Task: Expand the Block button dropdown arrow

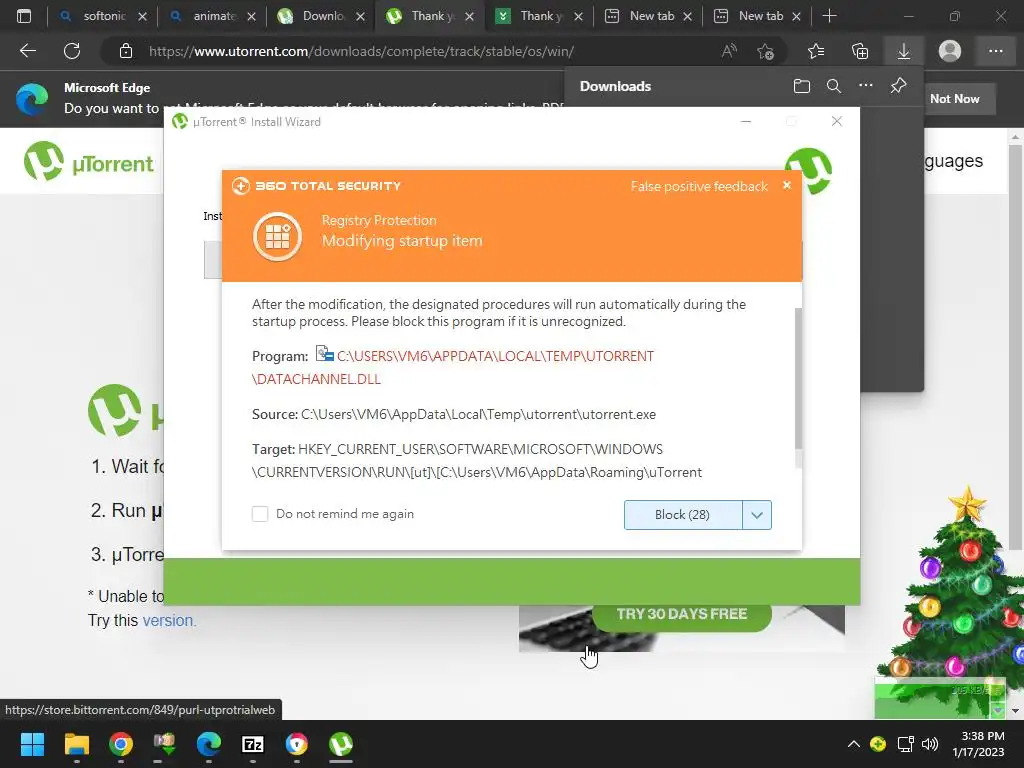Action: tap(757, 515)
